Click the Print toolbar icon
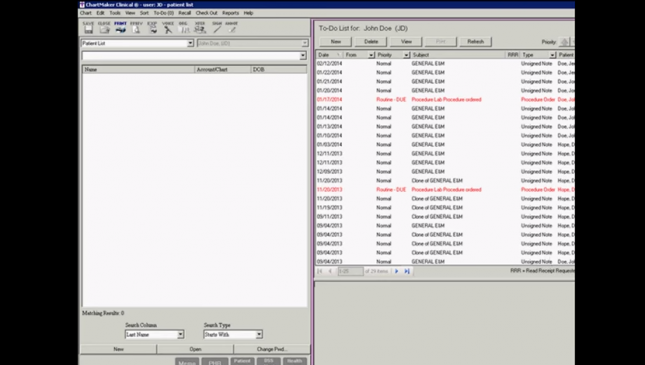This screenshot has height=365, width=645. coord(120,28)
